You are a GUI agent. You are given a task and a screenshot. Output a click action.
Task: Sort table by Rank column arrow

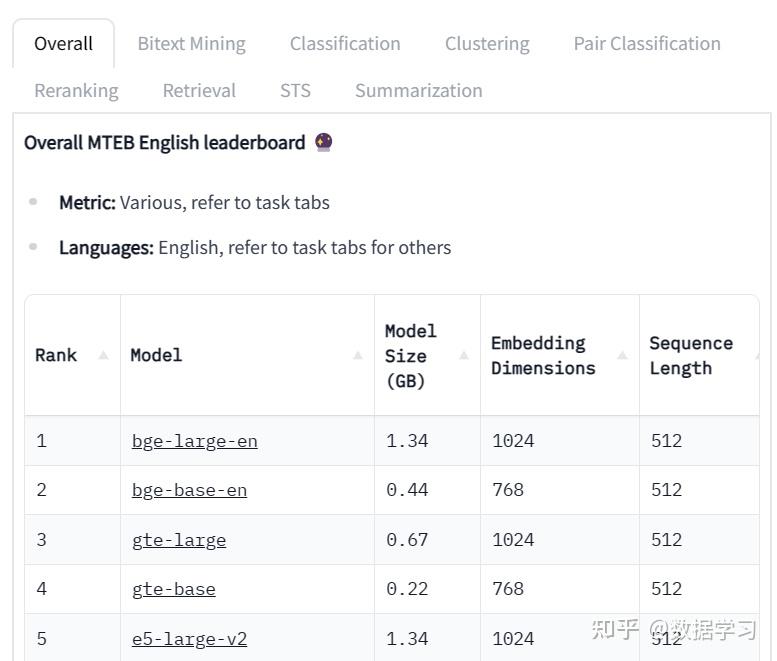point(103,355)
